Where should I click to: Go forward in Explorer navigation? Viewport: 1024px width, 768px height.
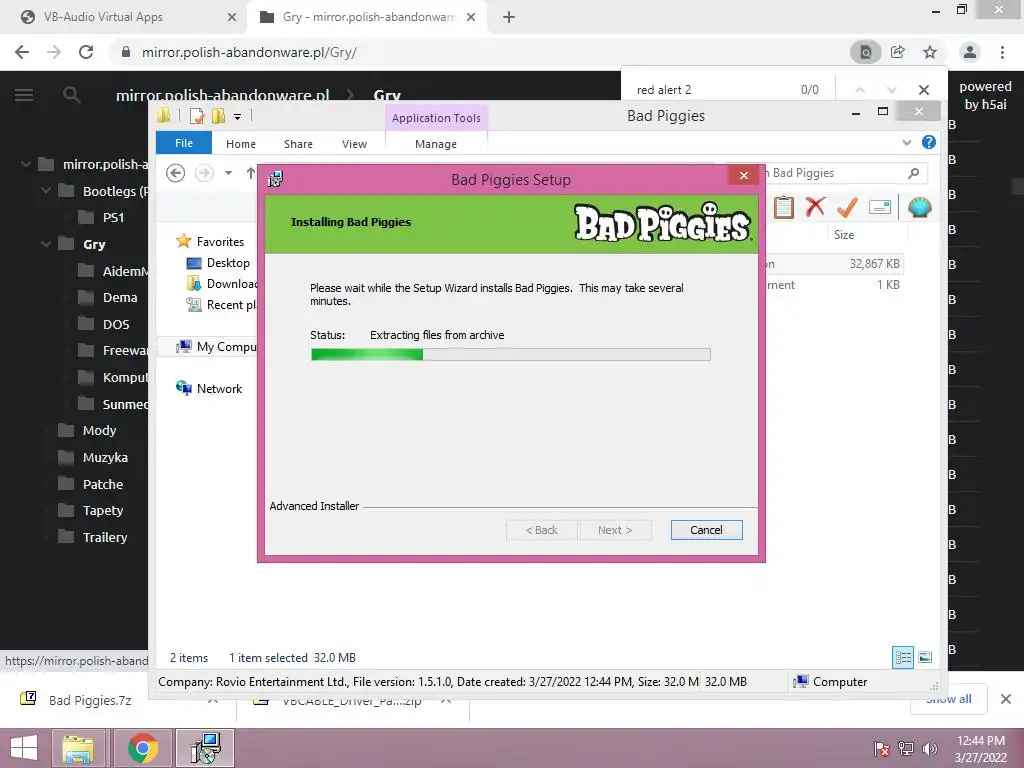(x=204, y=173)
